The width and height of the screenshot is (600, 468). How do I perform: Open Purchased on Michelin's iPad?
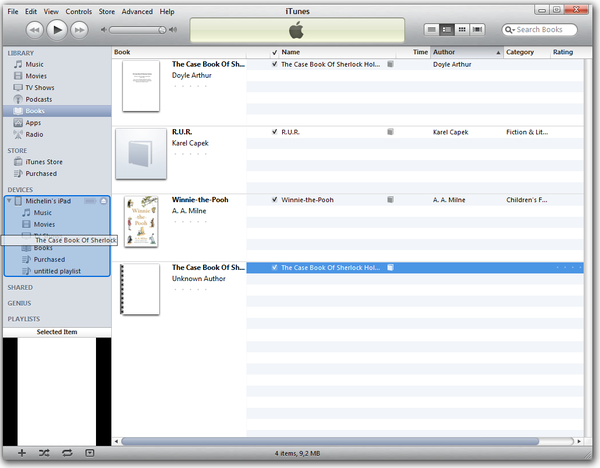tap(49, 259)
